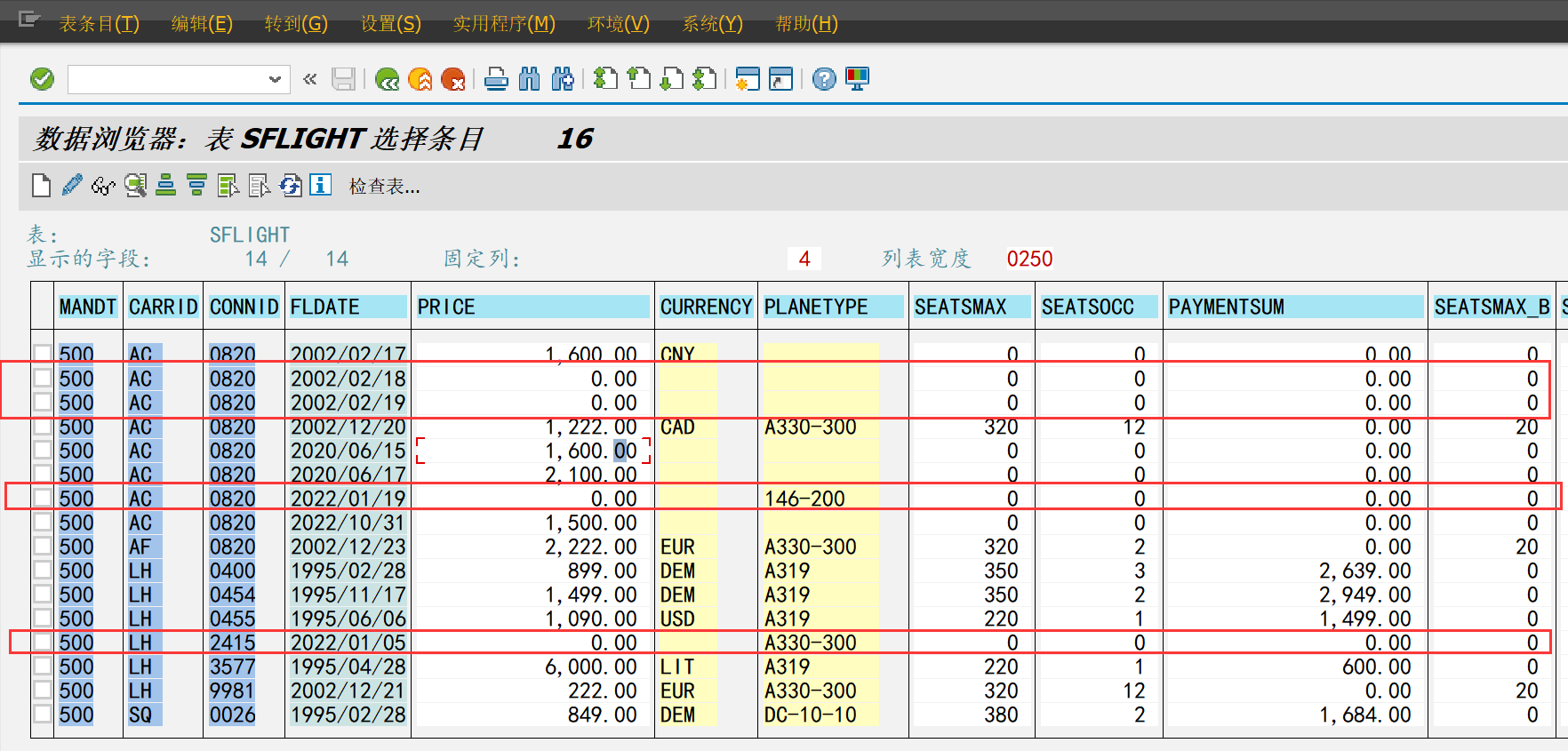Click the 列表宽度 field showing 0250
This screenshot has width=1568, height=751.
tap(1029, 259)
